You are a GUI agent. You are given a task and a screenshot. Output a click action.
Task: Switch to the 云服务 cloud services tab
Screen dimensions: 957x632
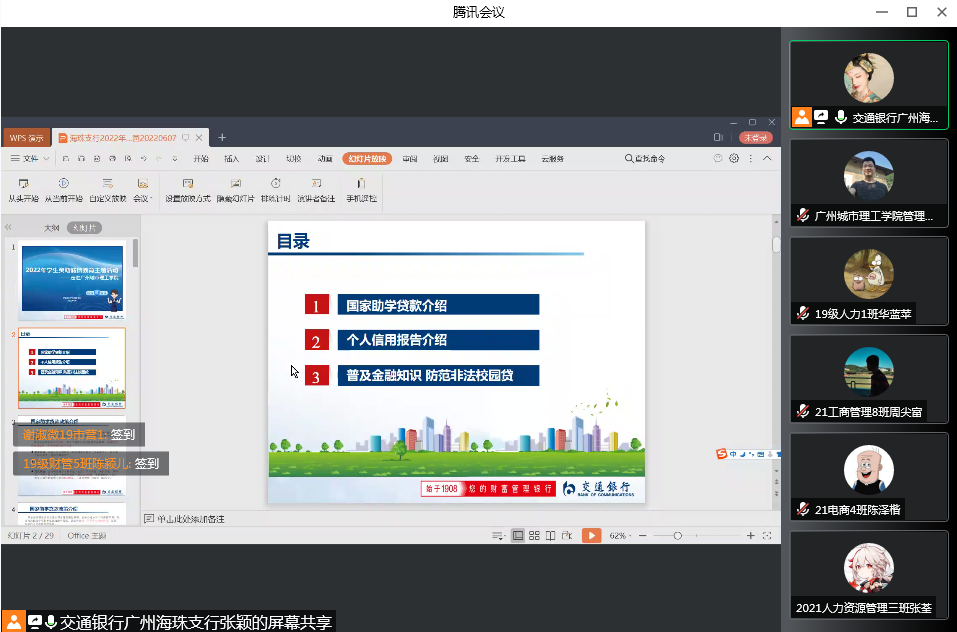552,159
